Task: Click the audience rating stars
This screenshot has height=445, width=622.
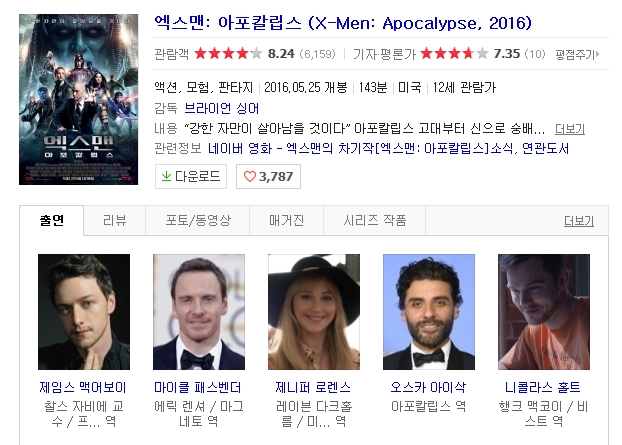Action: click(x=228, y=53)
